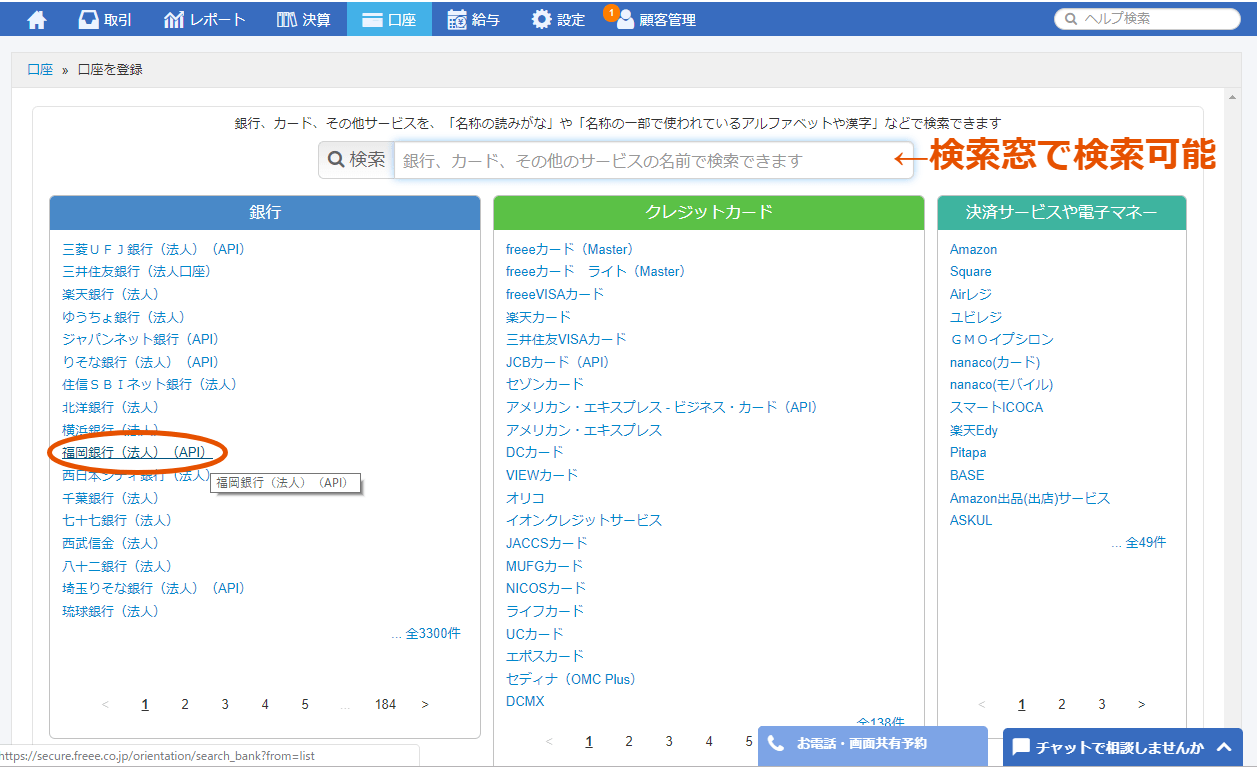Screen dimensions: 1258x771
Task: Click the bank/card name search field
Action: 654,160
